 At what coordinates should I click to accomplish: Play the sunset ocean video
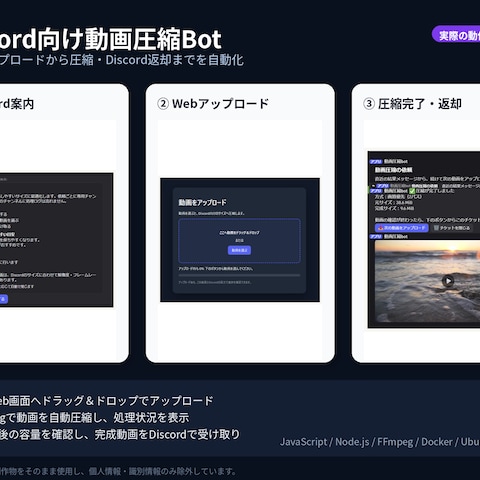point(448,281)
